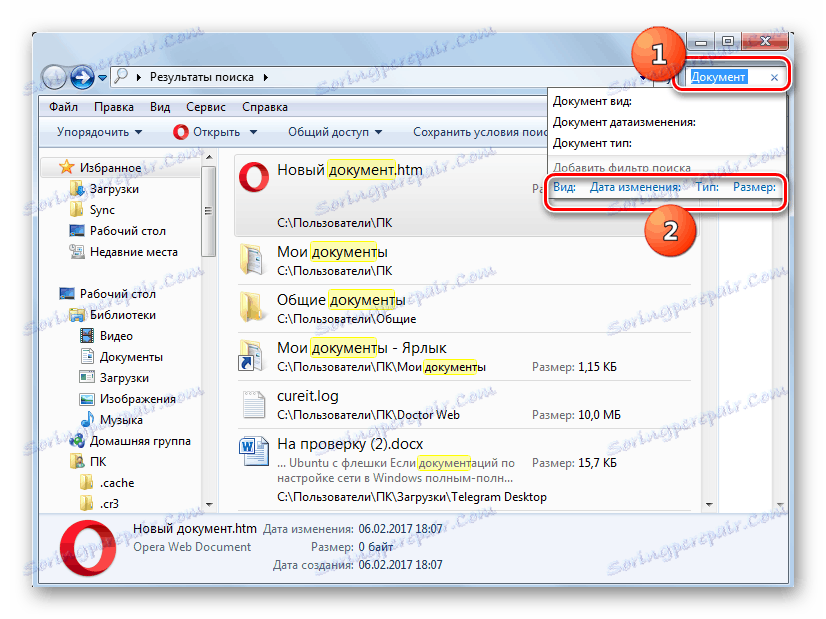Open the Общий доступ dropdown
The height and width of the screenshot is (619, 826).
(x=335, y=132)
